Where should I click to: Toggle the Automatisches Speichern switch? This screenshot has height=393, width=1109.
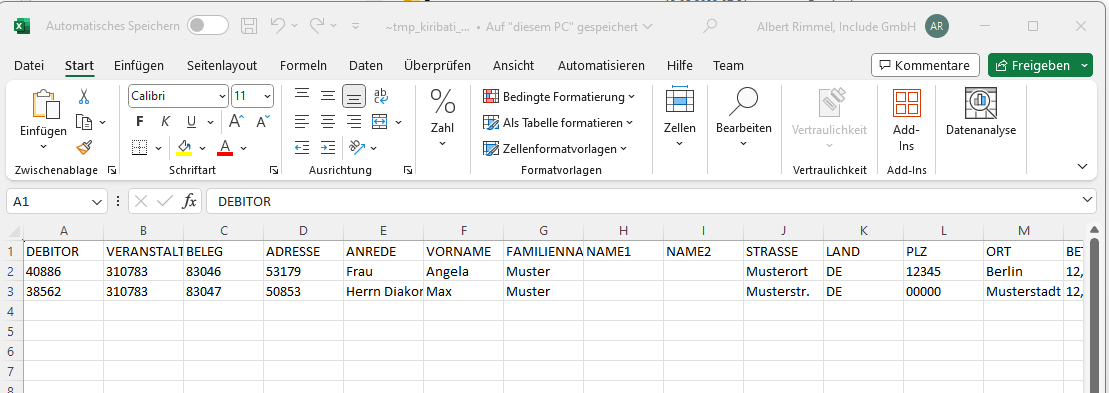(207, 26)
